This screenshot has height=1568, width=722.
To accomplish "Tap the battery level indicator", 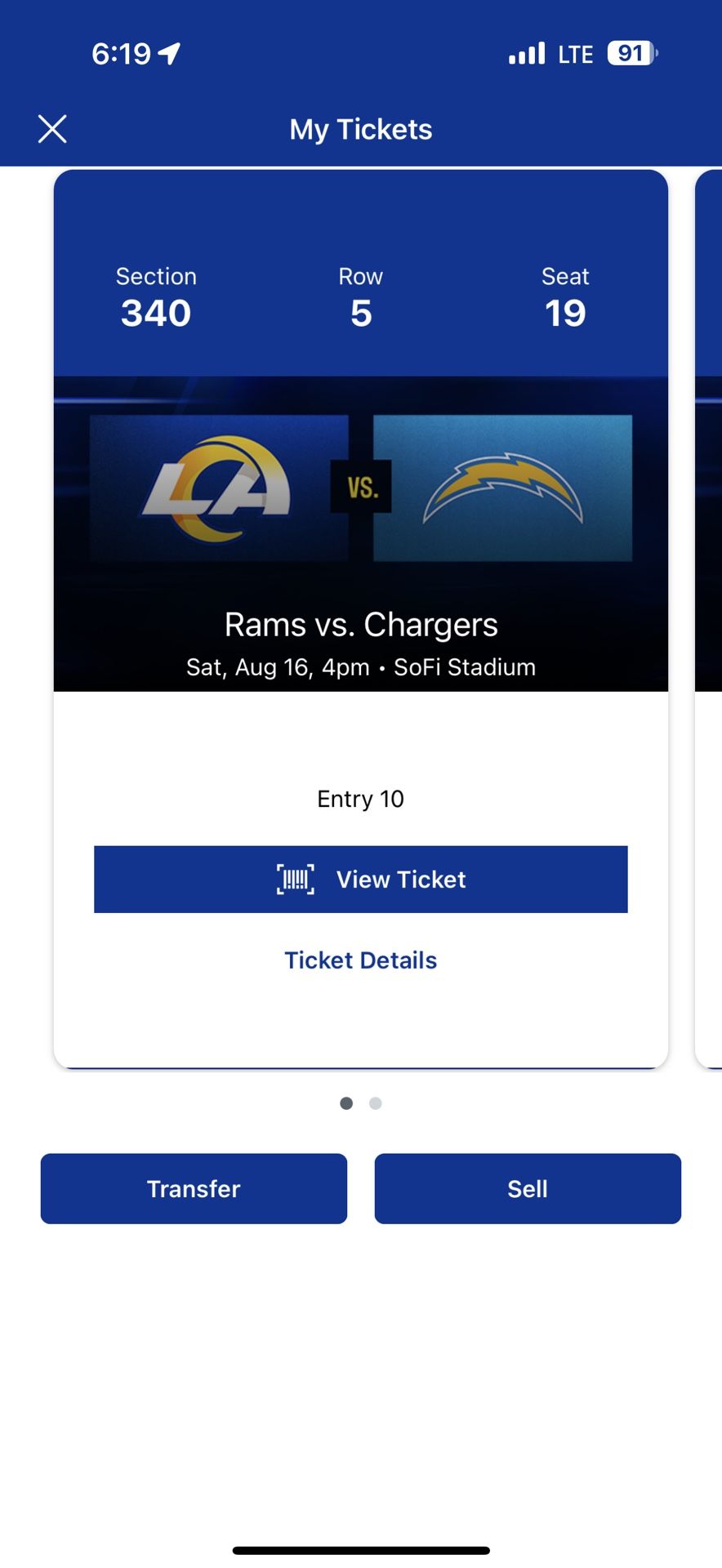I will (x=631, y=54).
